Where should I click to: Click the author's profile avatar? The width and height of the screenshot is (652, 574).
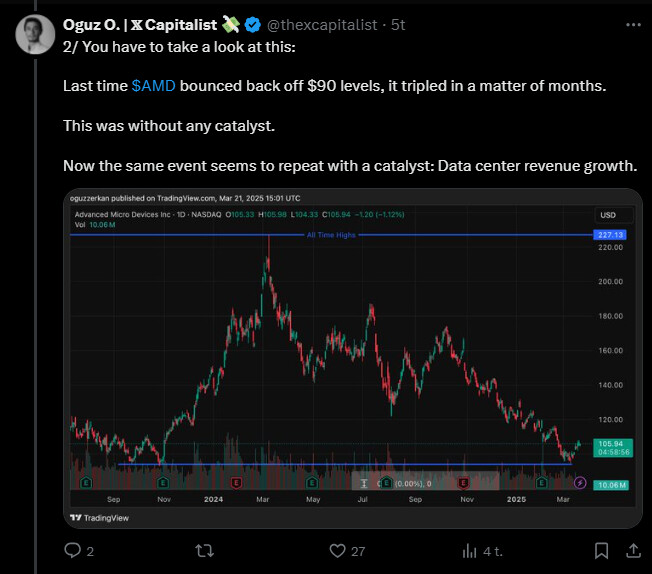tap(36, 34)
